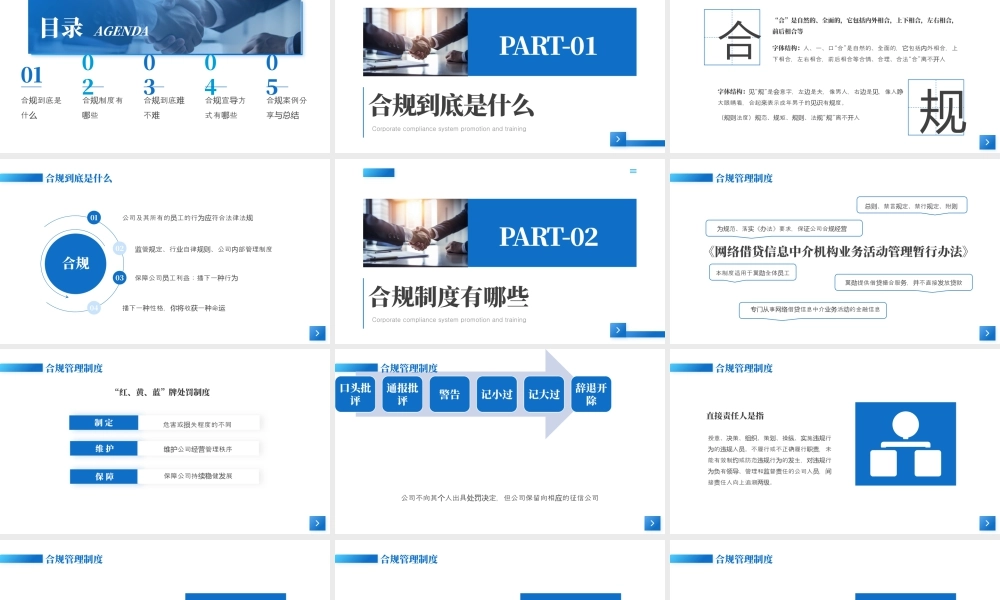Click the callout 本制度适用于复融全体员工
The image size is (1000, 600).
[753, 272]
